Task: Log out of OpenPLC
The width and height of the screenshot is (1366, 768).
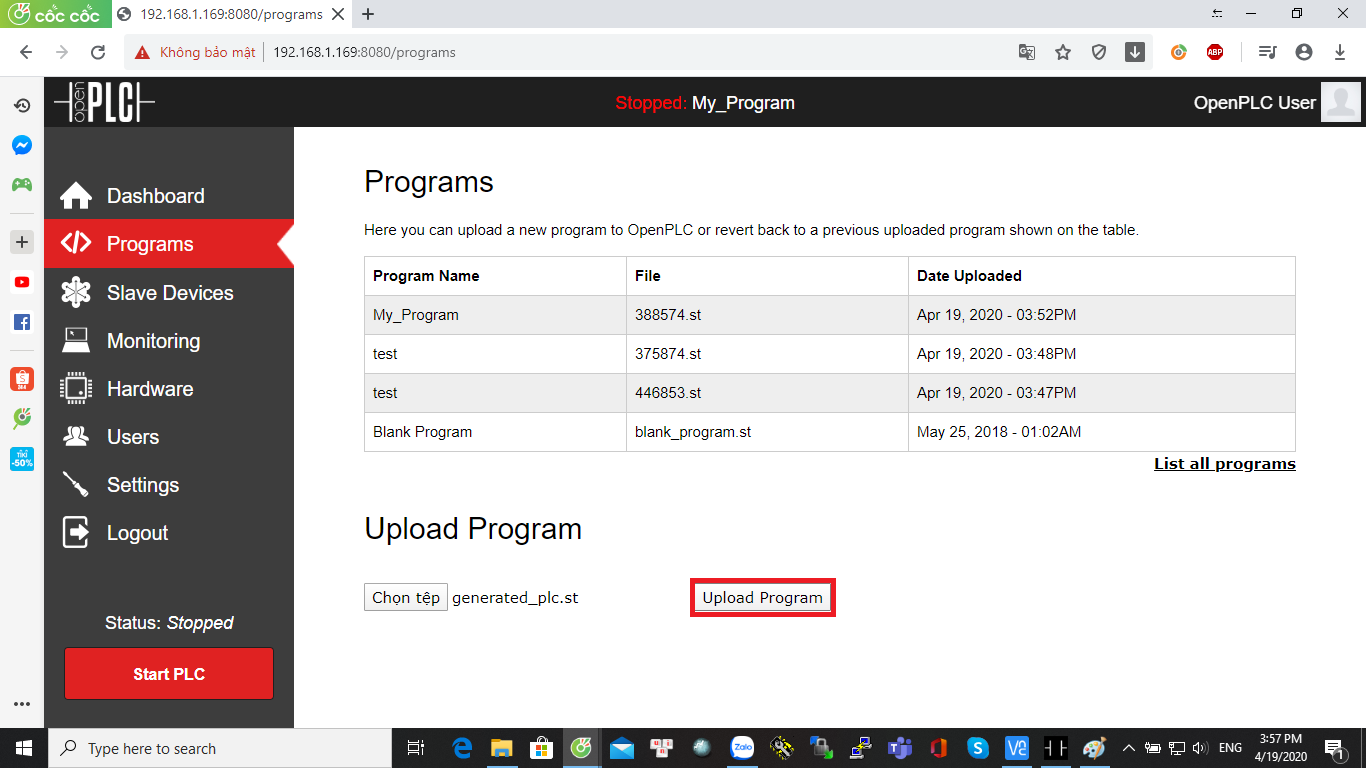Action: pyautogui.click(x=137, y=533)
